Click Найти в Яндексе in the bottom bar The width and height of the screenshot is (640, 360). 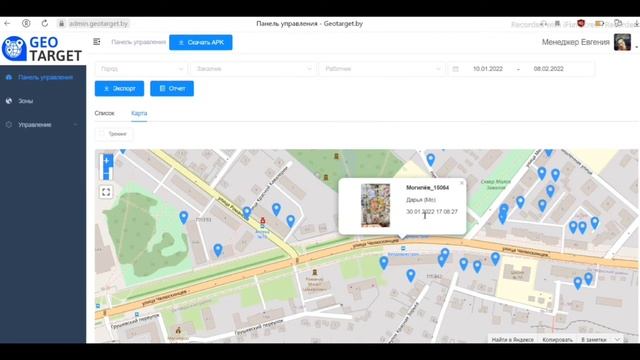point(513,339)
